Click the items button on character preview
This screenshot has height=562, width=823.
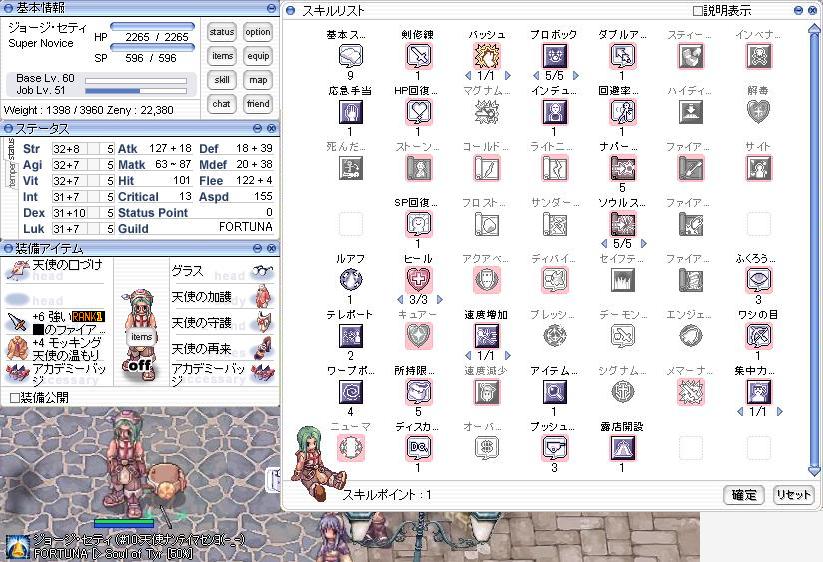141,337
